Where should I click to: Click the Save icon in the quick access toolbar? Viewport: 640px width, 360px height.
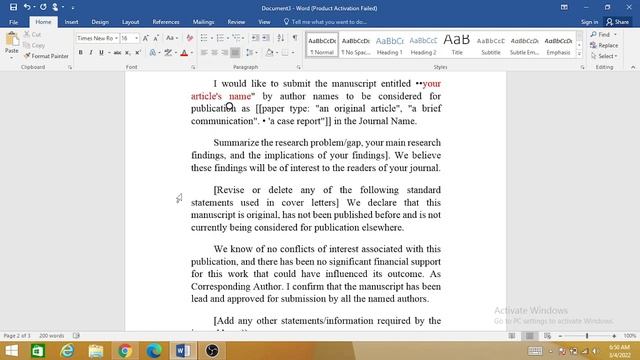coord(13,7)
